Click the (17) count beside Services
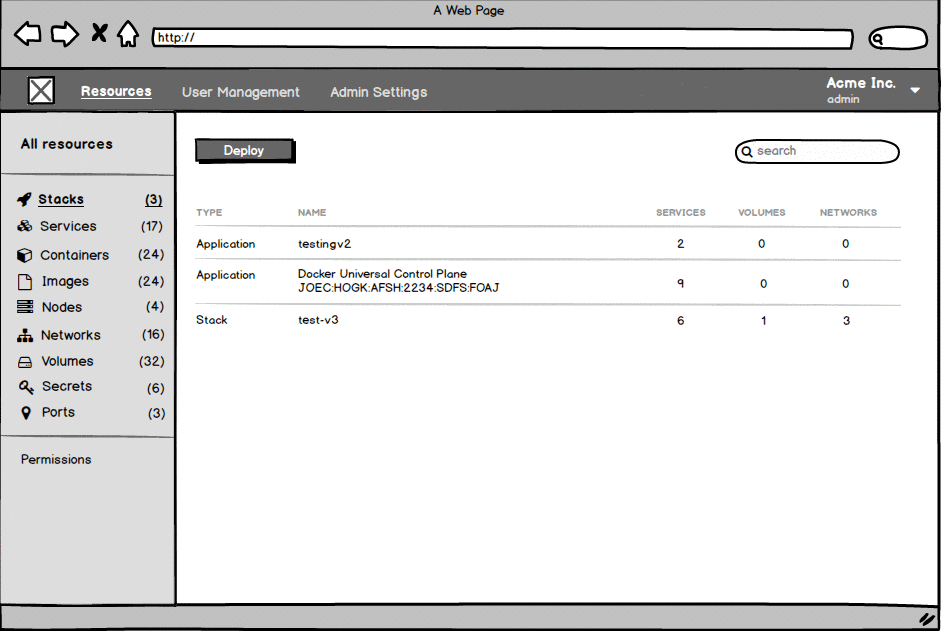The width and height of the screenshot is (943, 631). [152, 226]
